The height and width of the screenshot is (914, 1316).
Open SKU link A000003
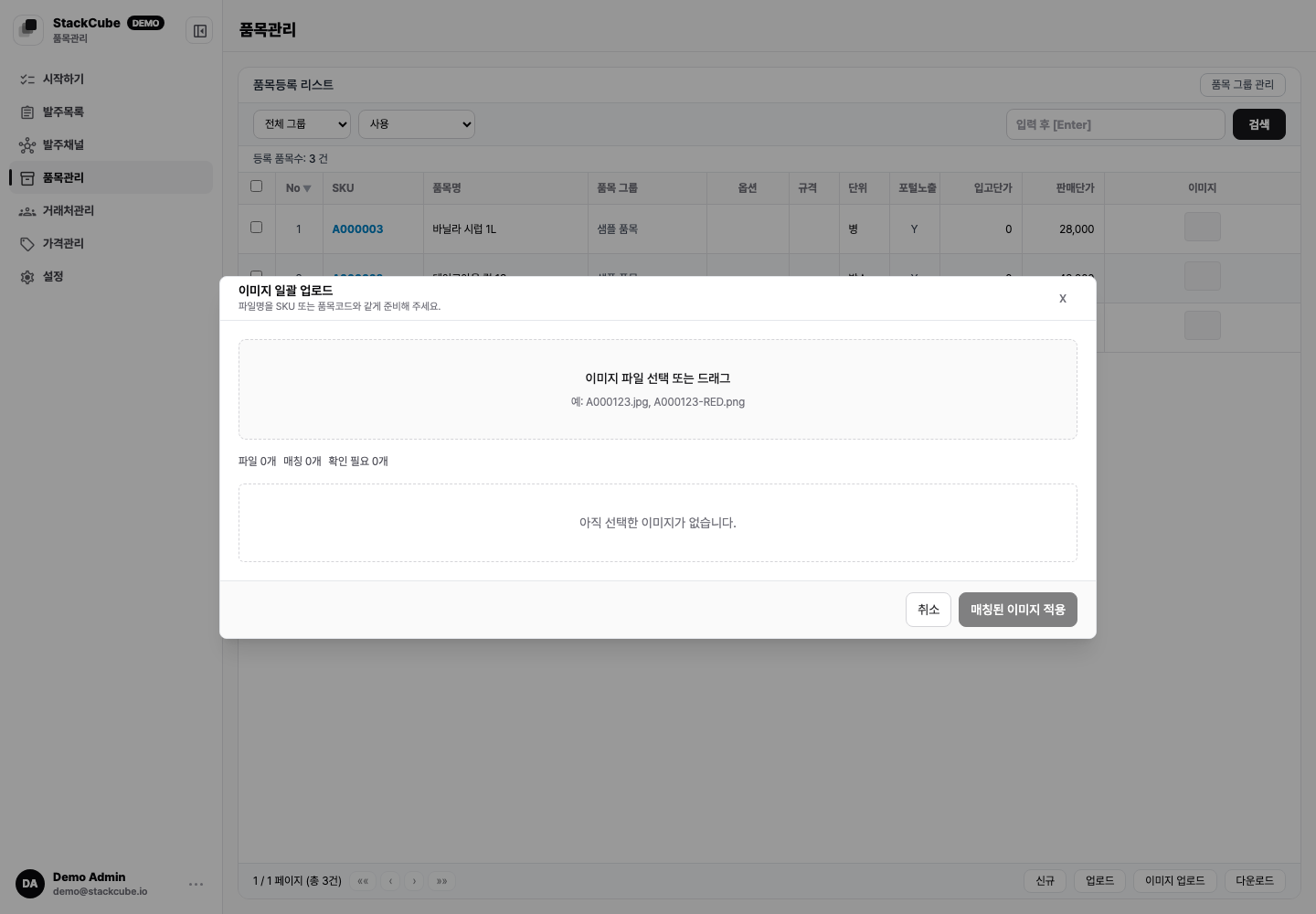(357, 229)
